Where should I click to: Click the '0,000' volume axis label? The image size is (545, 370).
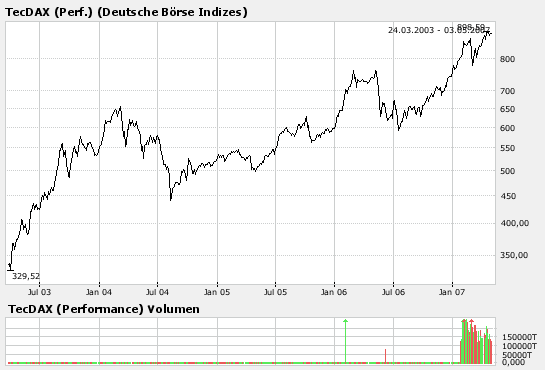(513, 362)
